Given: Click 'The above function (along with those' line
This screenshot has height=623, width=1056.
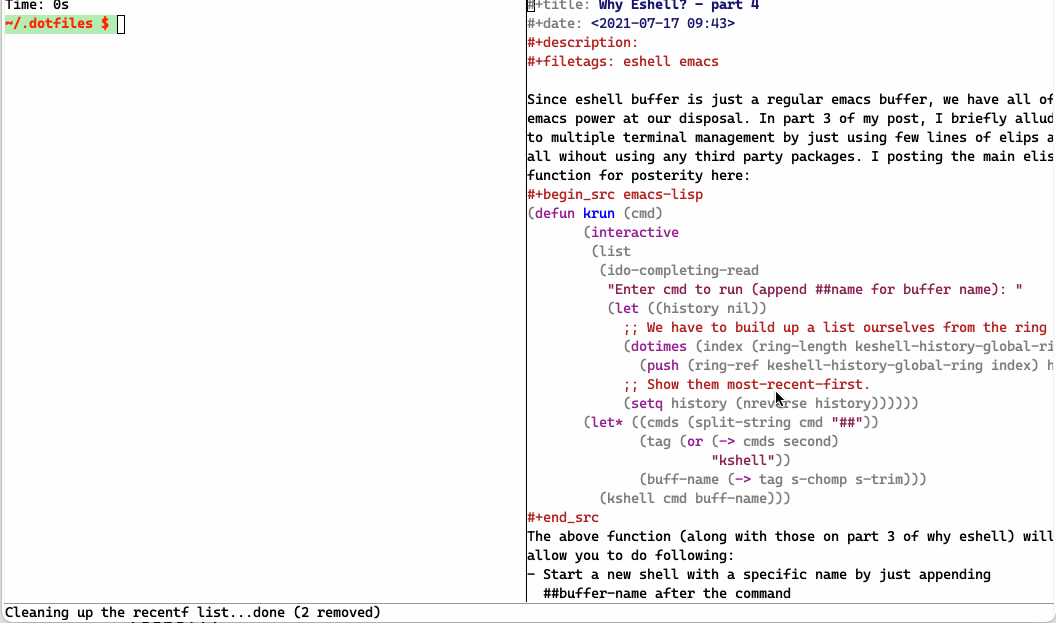Looking at the screenshot, I should (x=790, y=537).
